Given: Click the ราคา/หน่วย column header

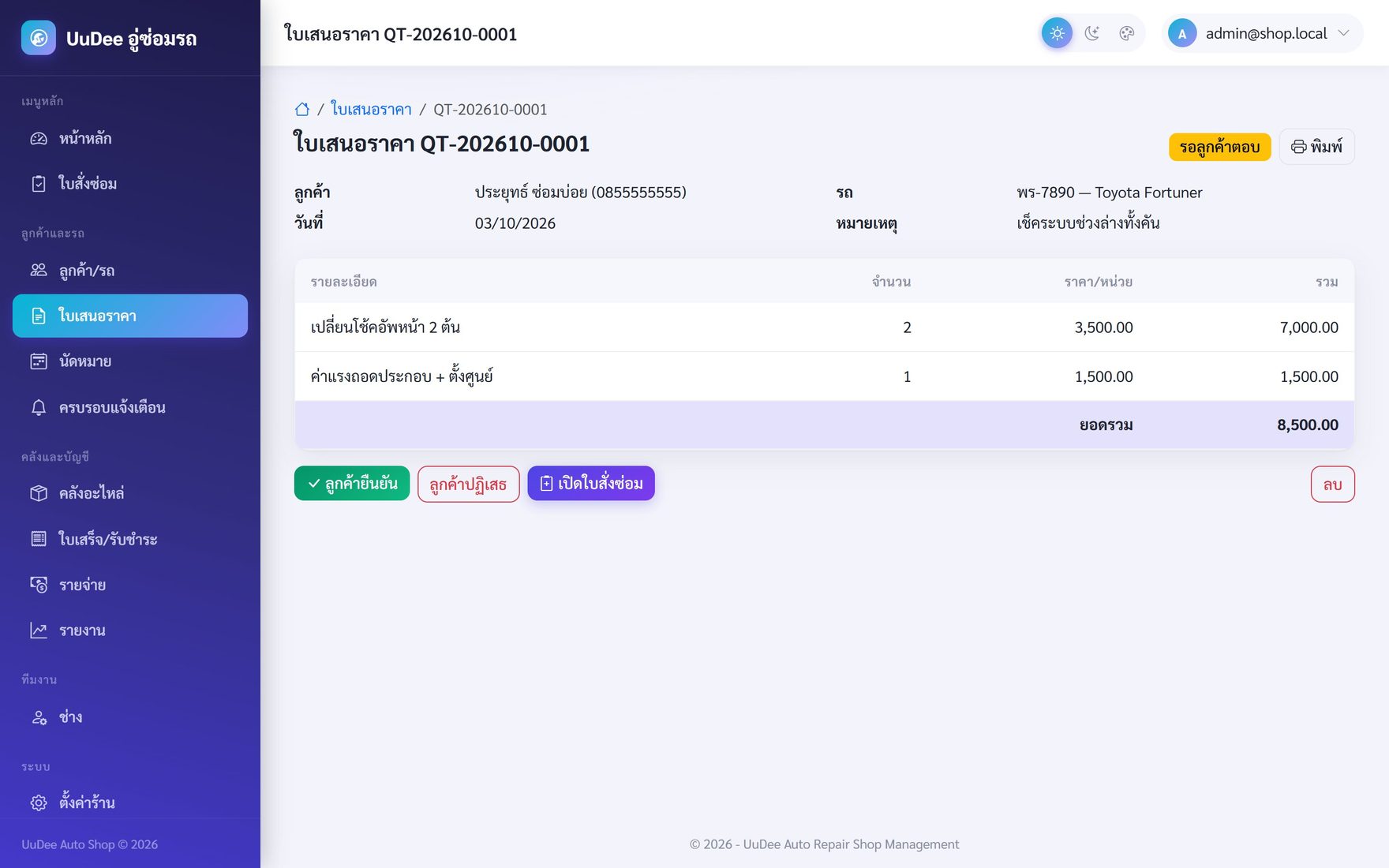Looking at the screenshot, I should [x=1098, y=282].
